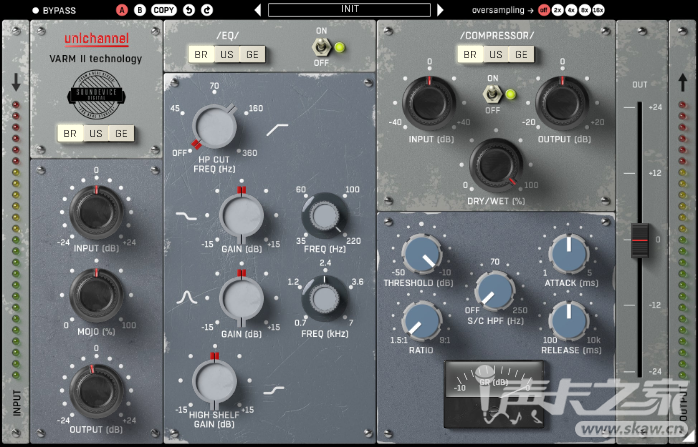
Task: Click the bell curve icon
Action: tap(187, 297)
